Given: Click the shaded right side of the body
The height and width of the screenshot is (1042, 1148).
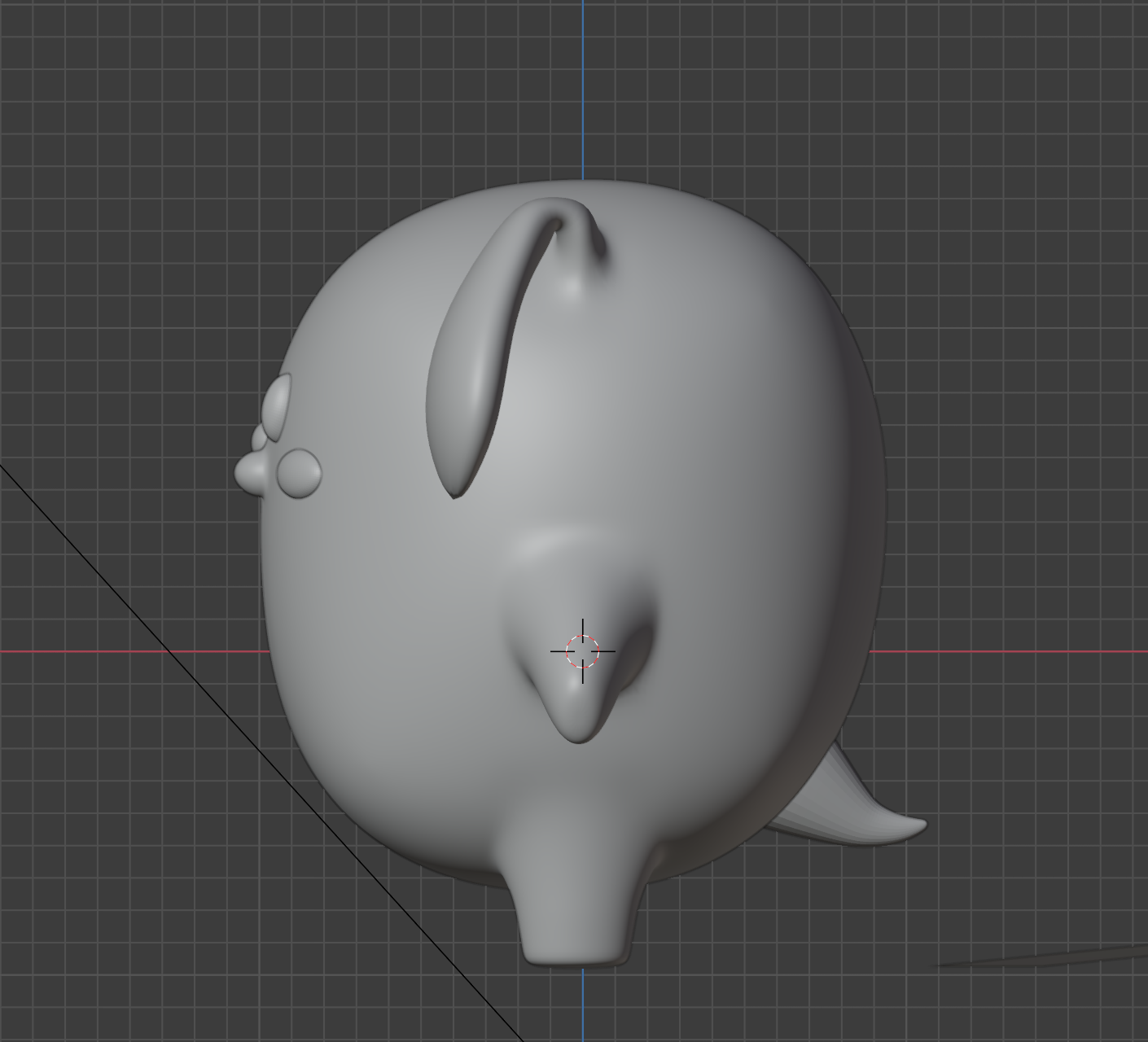Looking at the screenshot, I should click(814, 529).
